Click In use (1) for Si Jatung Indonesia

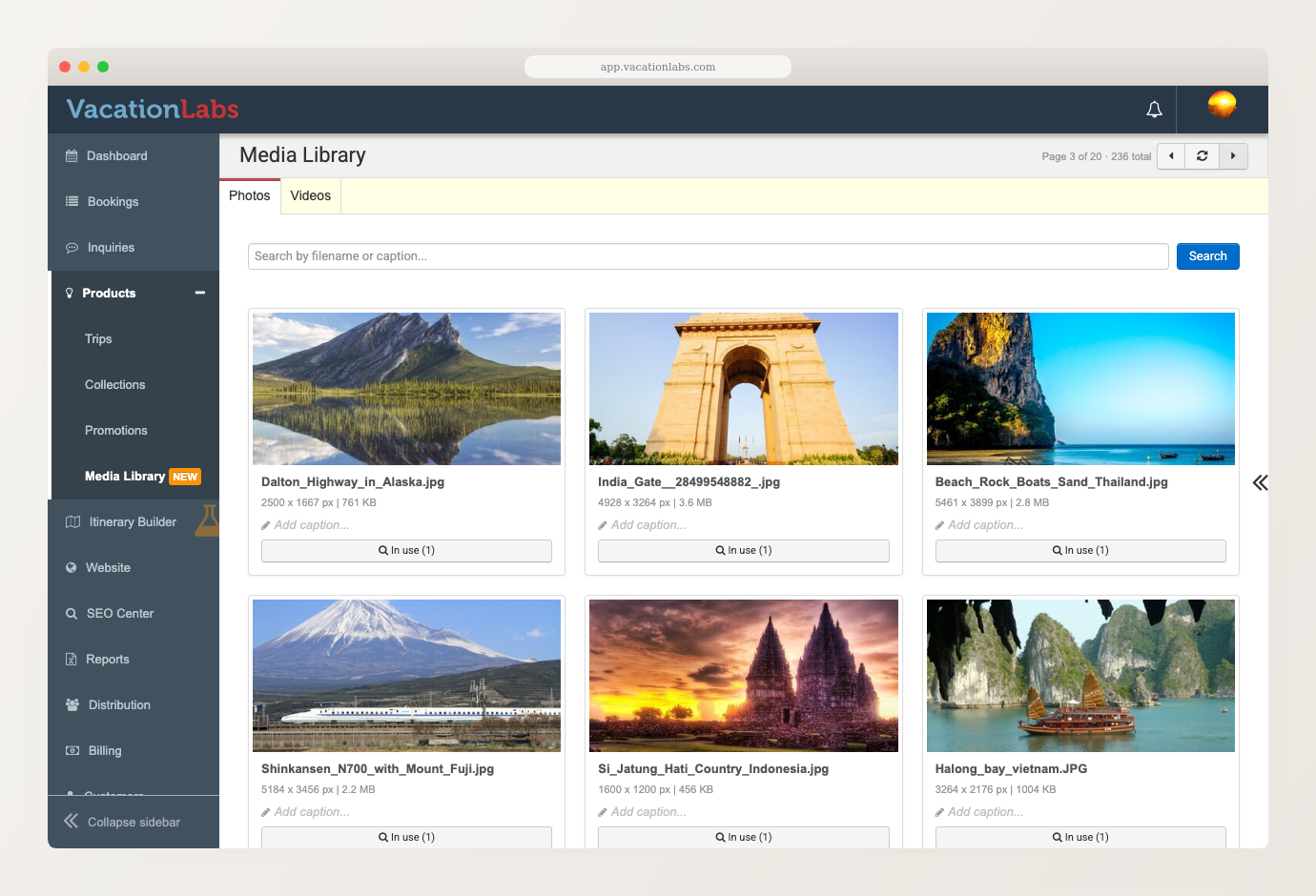click(x=744, y=837)
